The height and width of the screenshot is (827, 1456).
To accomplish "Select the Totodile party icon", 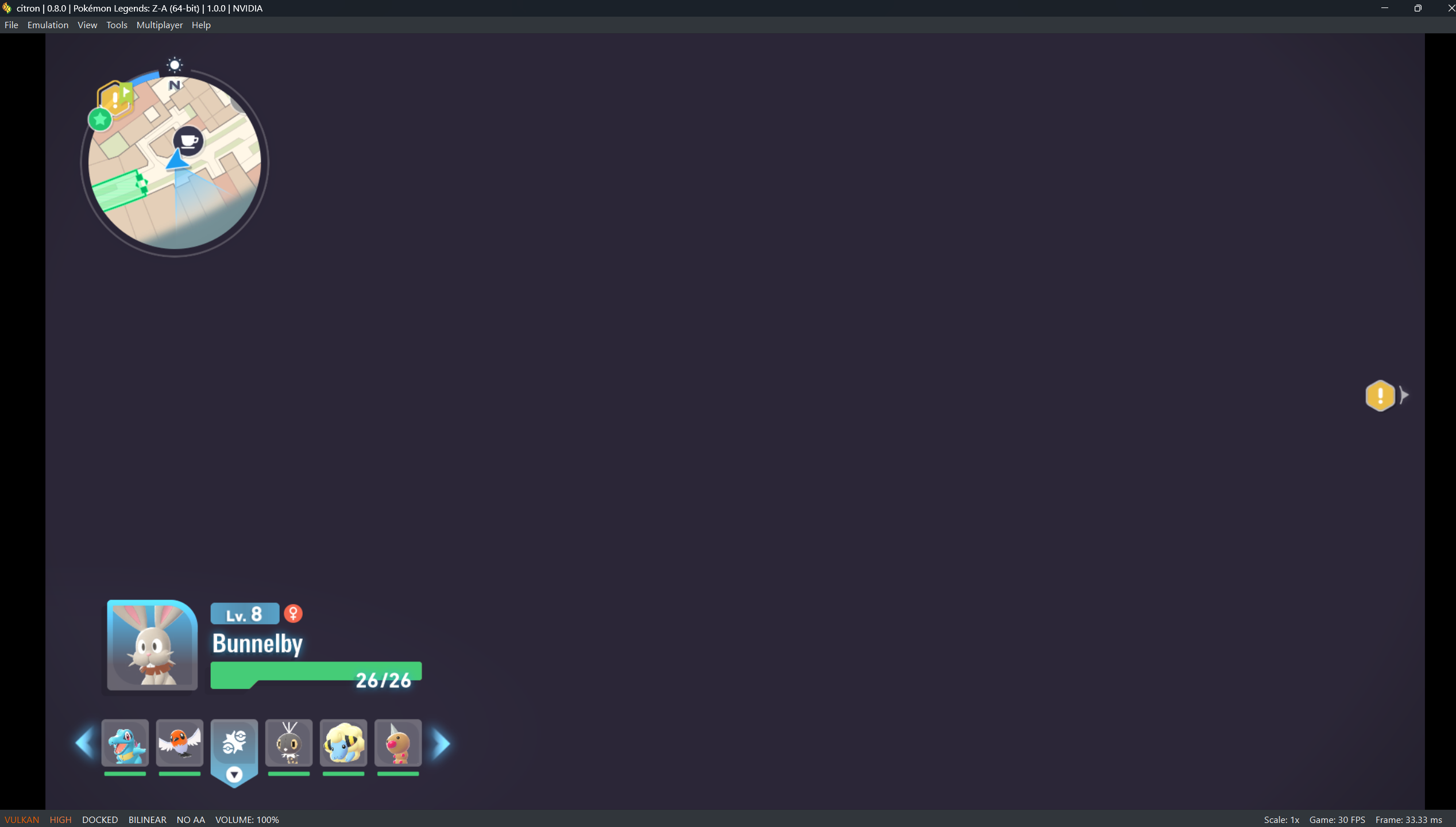I will point(125,743).
